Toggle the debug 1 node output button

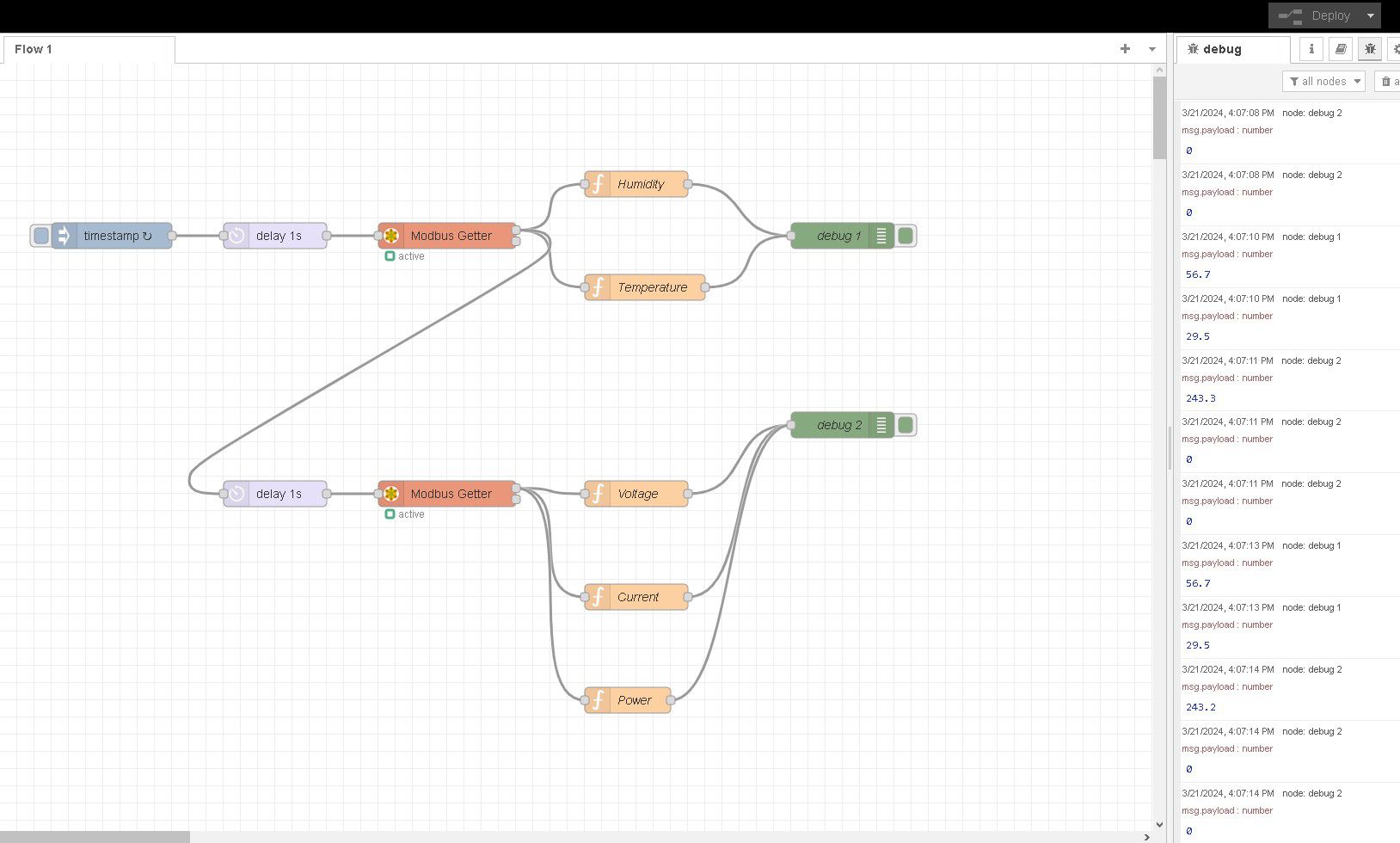(906, 236)
